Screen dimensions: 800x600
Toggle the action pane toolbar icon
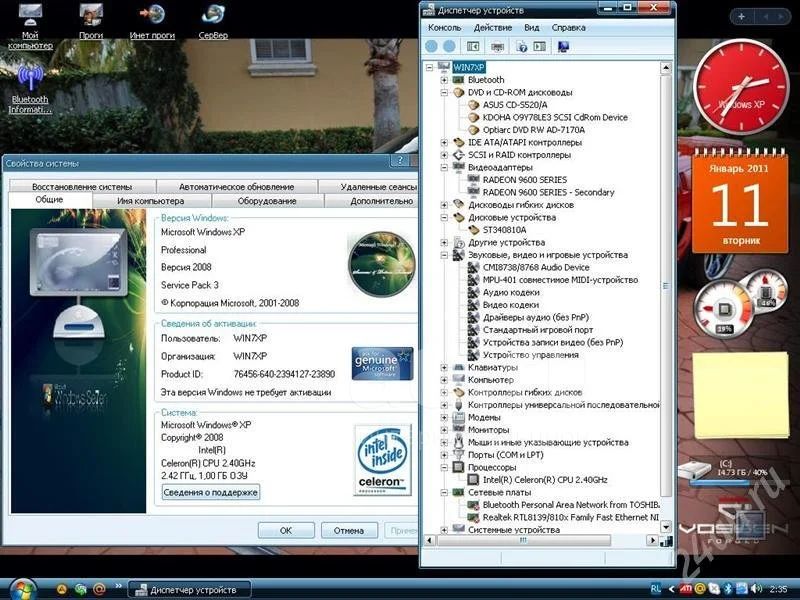click(539, 46)
